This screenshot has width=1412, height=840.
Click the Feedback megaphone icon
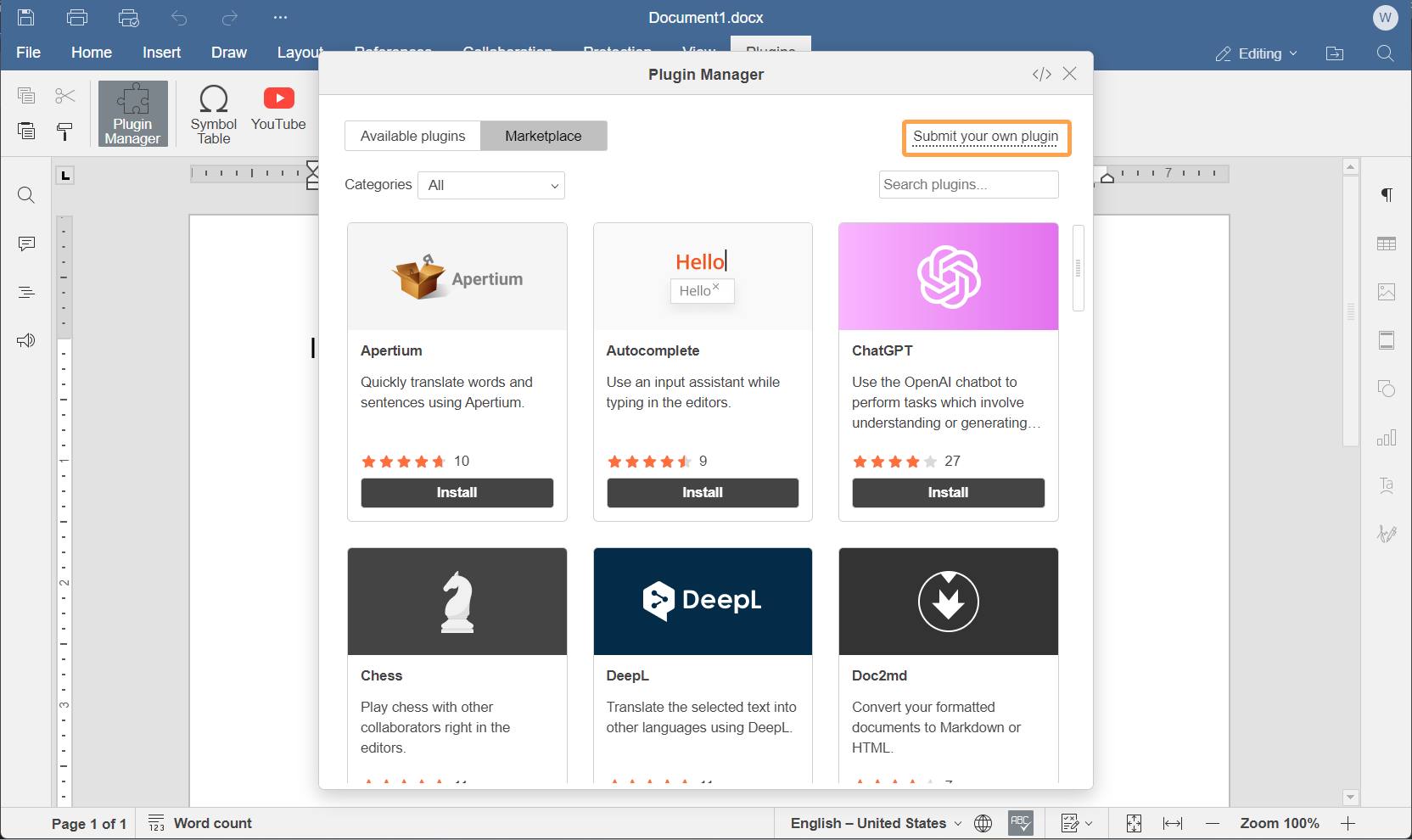pos(26,340)
